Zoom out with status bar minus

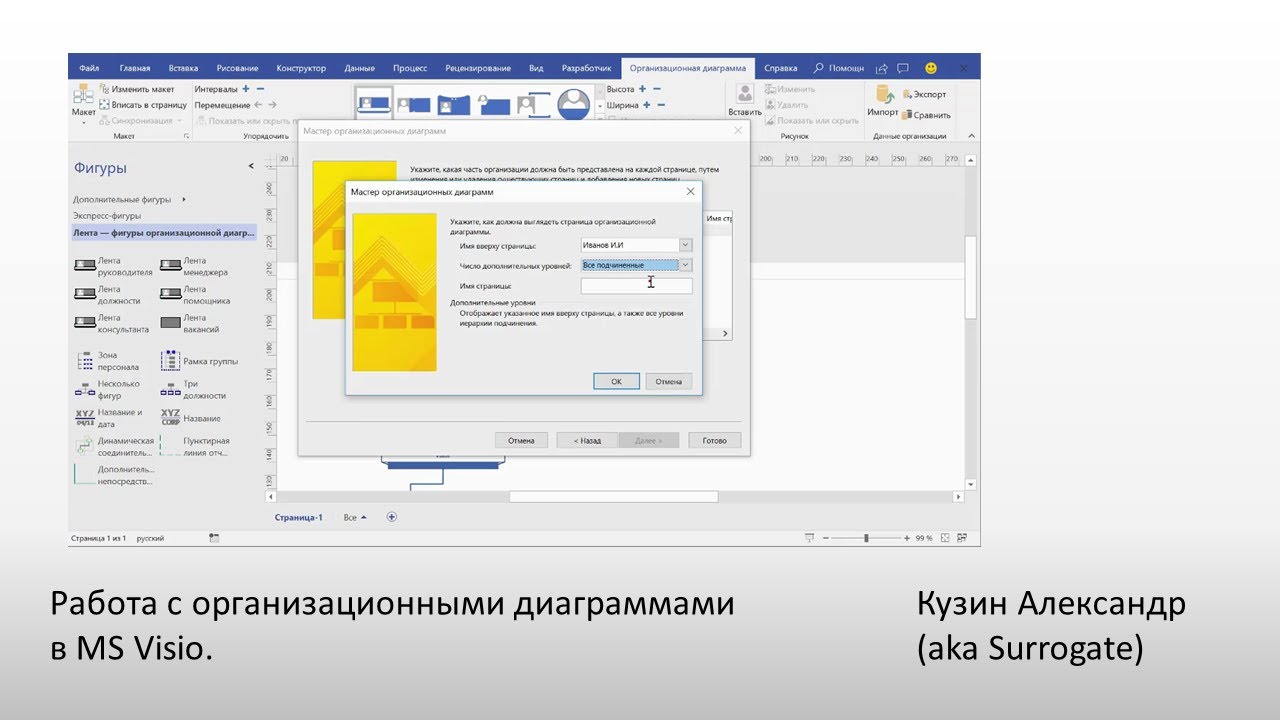tap(824, 538)
